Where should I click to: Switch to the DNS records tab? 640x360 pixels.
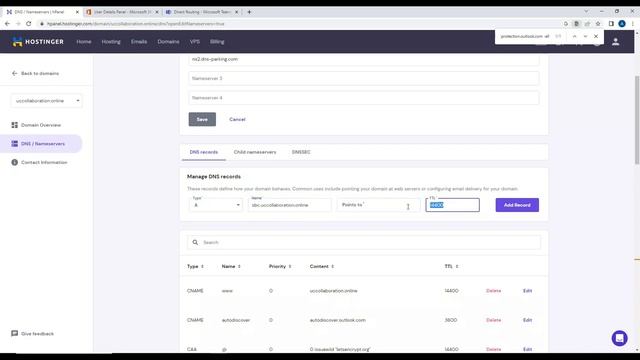pos(204,152)
